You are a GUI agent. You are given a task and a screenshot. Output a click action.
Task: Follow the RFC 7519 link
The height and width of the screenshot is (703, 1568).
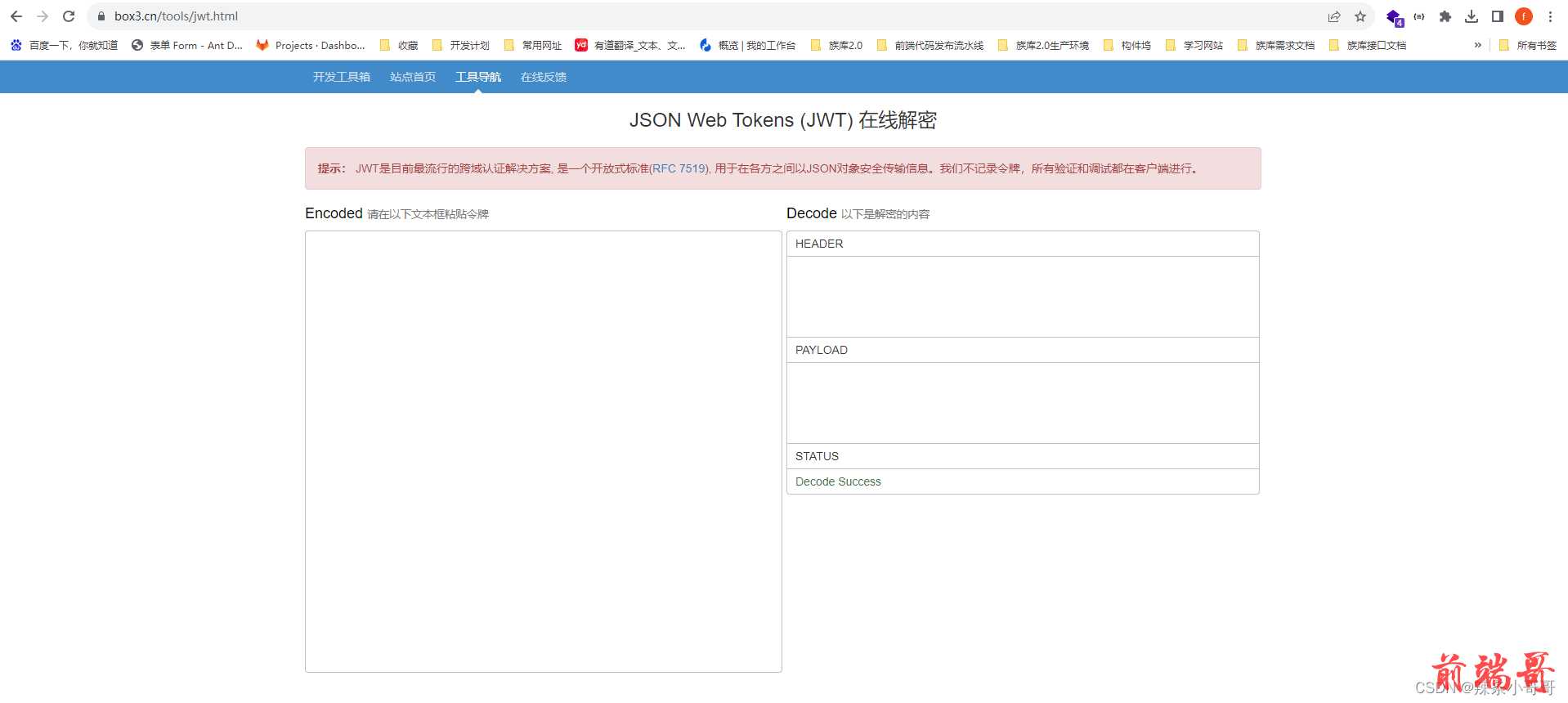coord(679,168)
